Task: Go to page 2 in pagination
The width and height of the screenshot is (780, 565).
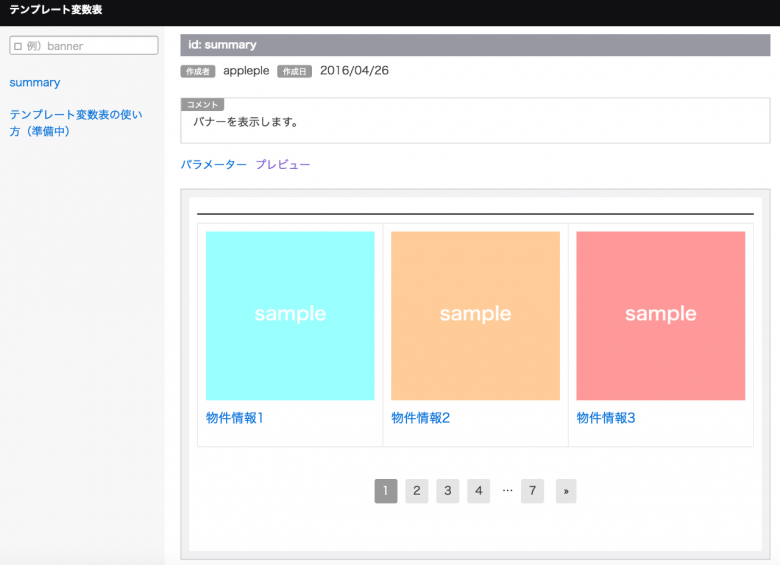Action: click(417, 491)
